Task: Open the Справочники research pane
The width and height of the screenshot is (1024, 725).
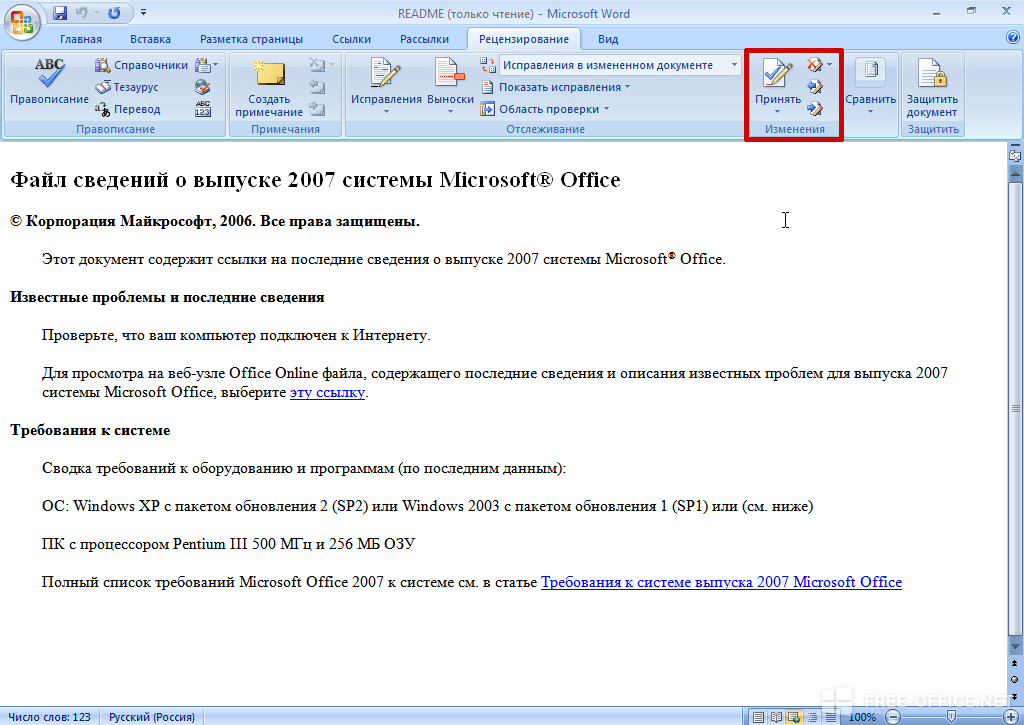Action: point(141,65)
